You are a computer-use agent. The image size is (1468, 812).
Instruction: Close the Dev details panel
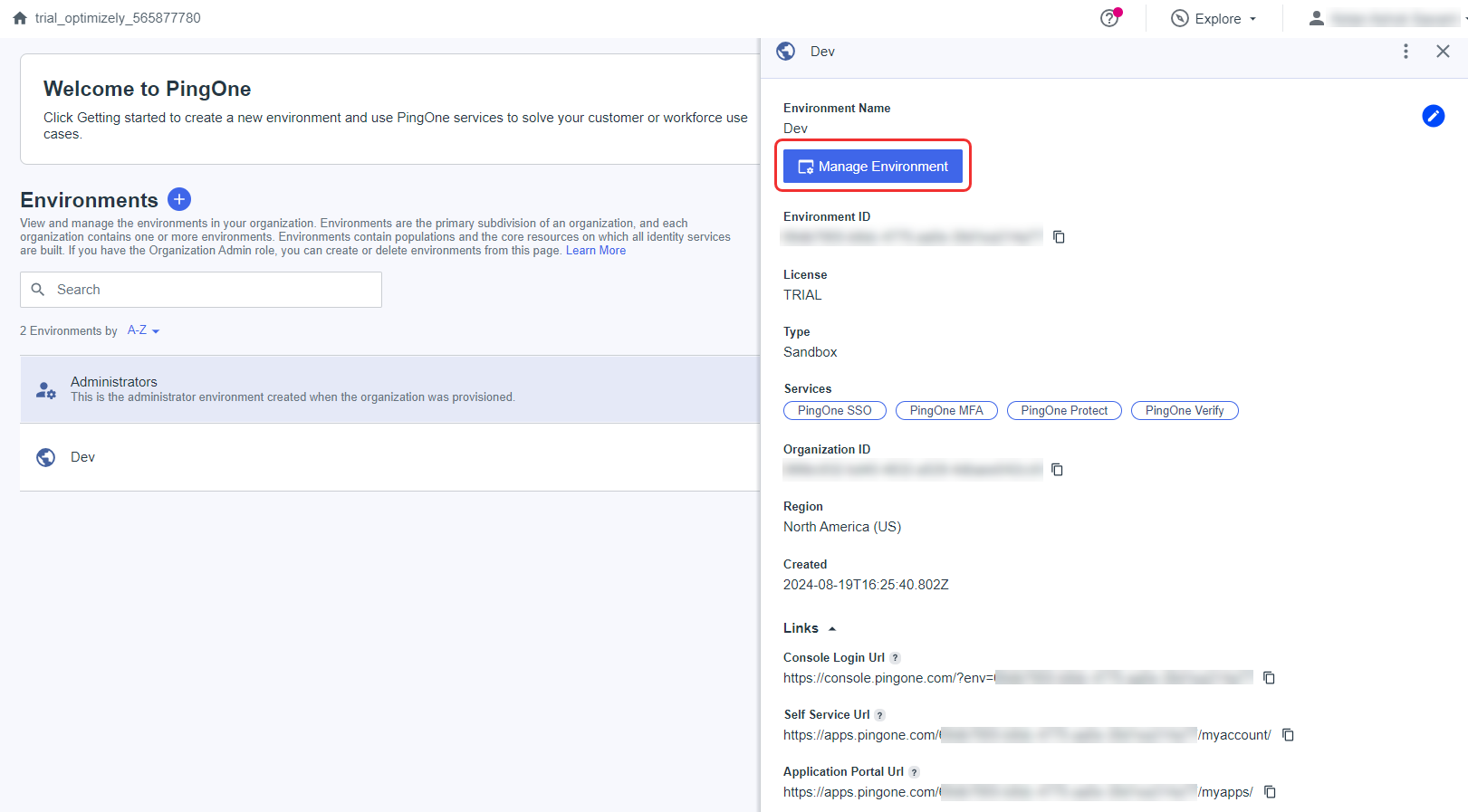tap(1443, 52)
